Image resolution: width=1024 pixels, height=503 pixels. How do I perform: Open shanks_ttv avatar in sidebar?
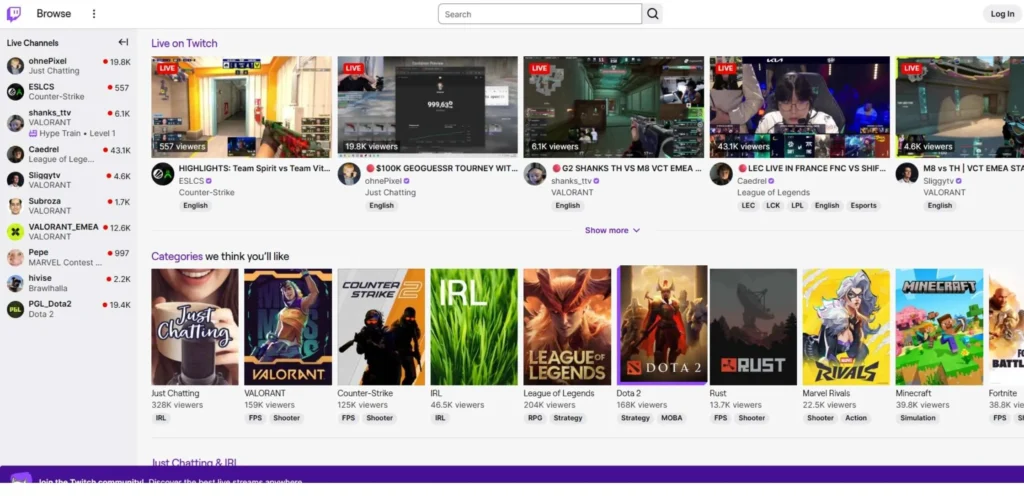[16, 123]
